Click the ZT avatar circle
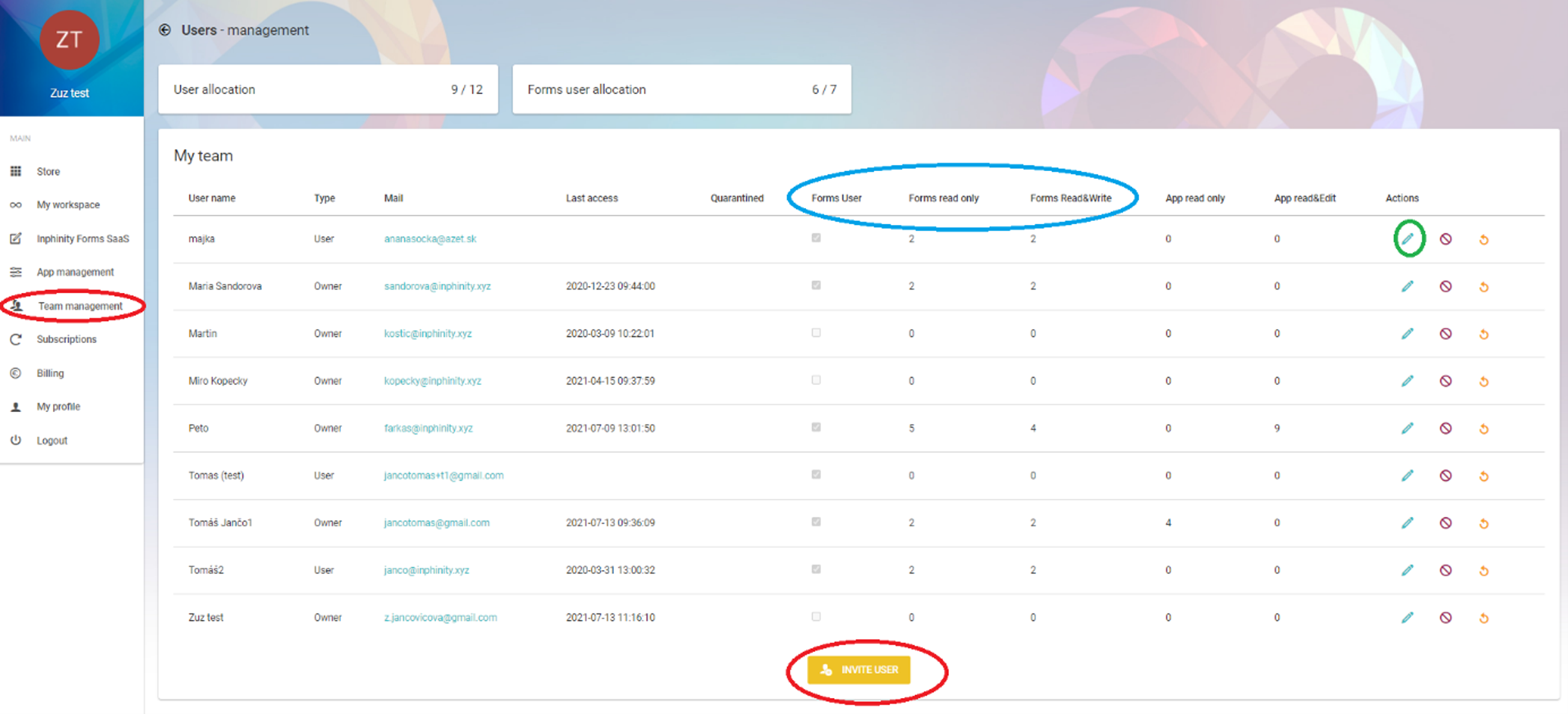 point(70,40)
